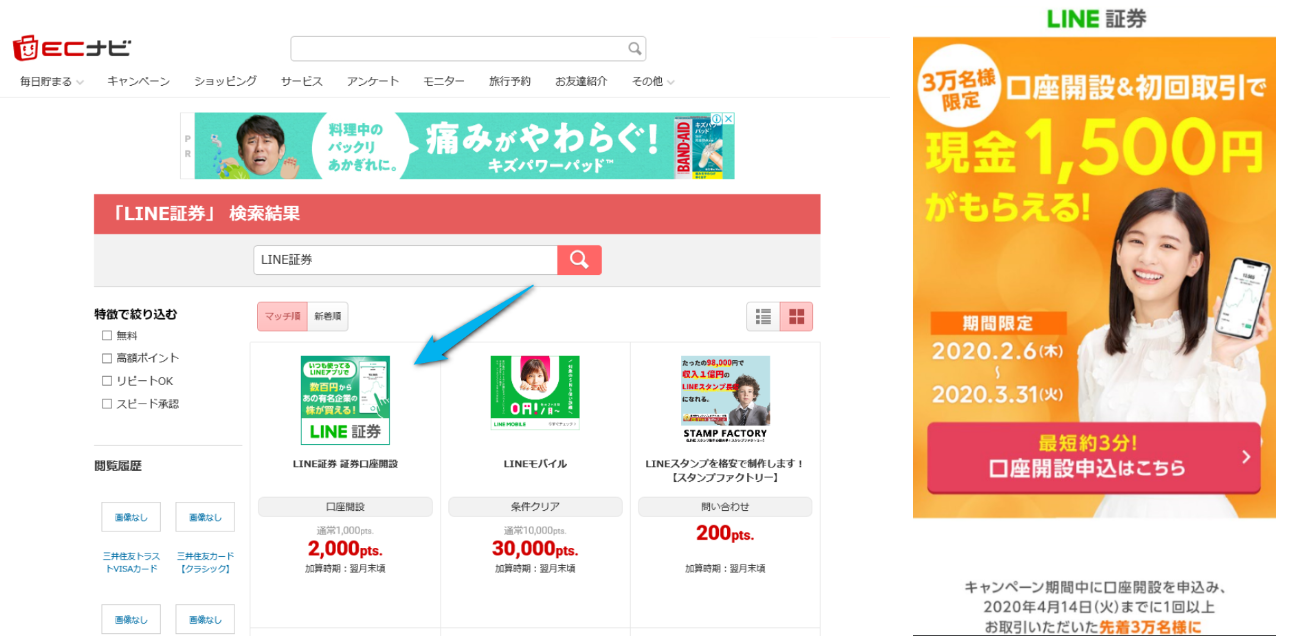Click the LINE証券 logo atop the right ad
This screenshot has width=1289, height=641.
(x=1096, y=18)
